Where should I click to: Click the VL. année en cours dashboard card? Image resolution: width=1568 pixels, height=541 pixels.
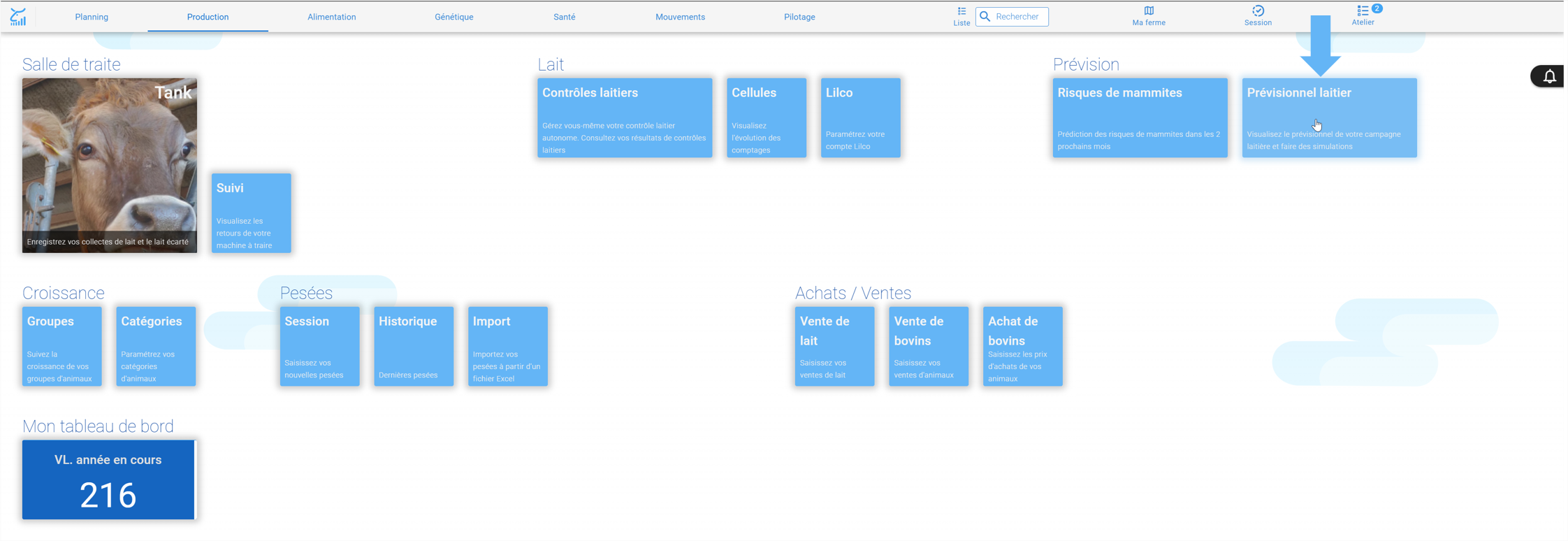click(x=109, y=479)
